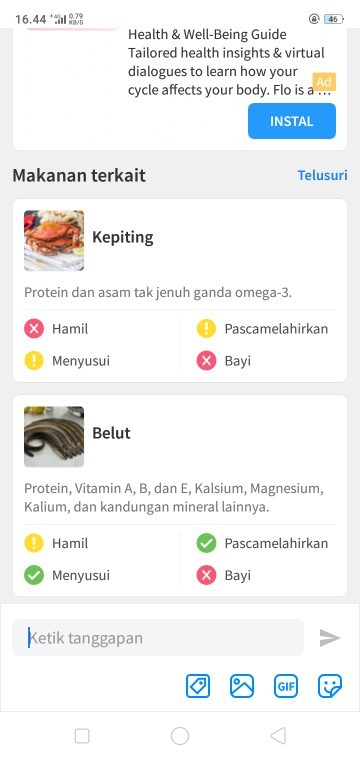Tap the yellow warning icon for Kepiting Pascamelahirkan
This screenshot has height=760, width=360.
(x=206, y=329)
